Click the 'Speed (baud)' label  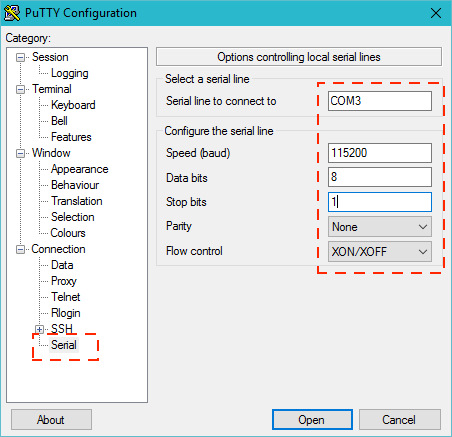click(198, 153)
